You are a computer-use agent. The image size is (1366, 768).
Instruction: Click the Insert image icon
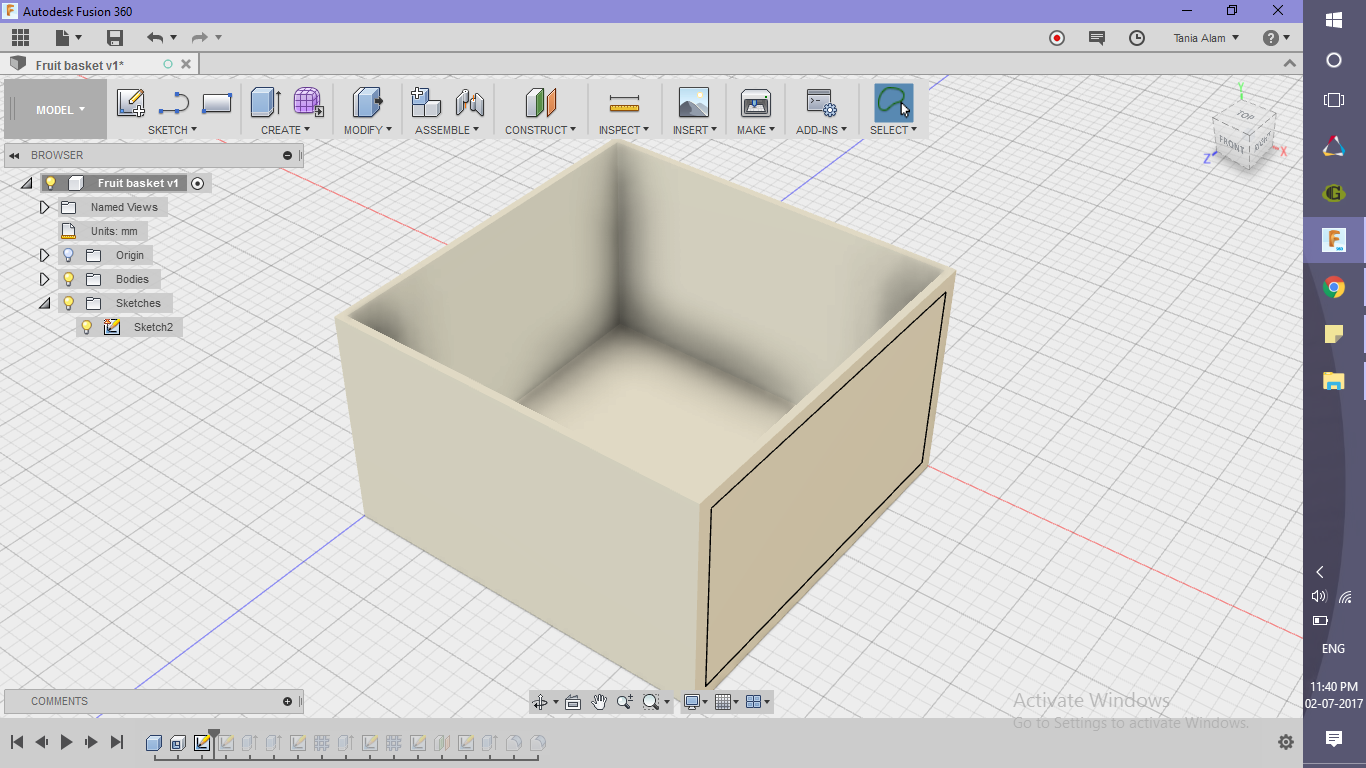[693, 103]
